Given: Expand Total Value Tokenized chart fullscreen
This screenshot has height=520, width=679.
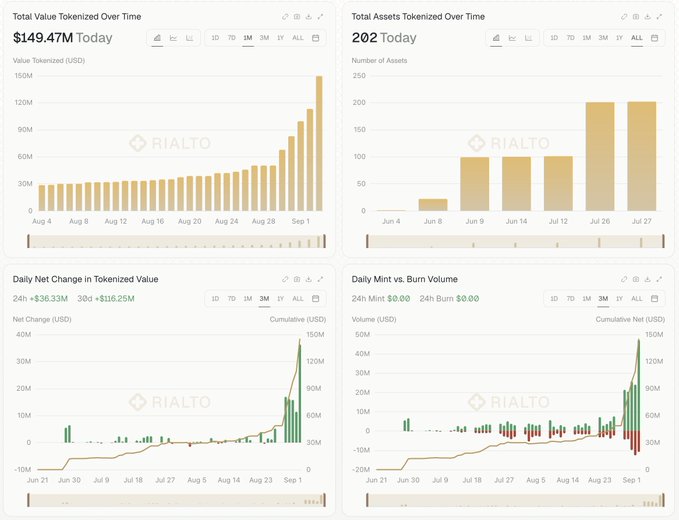Looking at the screenshot, I should coord(320,16).
